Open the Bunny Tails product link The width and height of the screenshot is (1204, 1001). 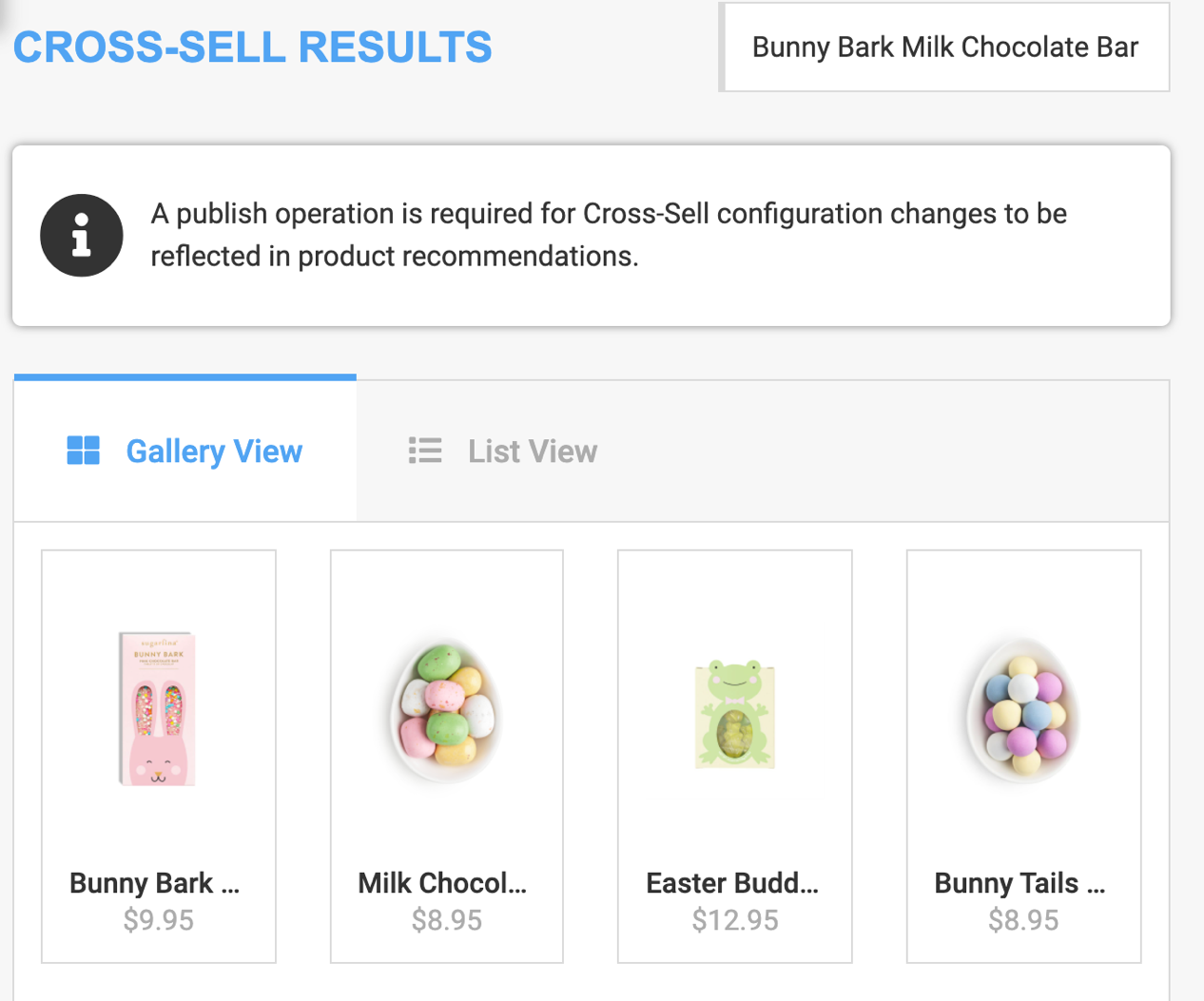coord(1020,883)
